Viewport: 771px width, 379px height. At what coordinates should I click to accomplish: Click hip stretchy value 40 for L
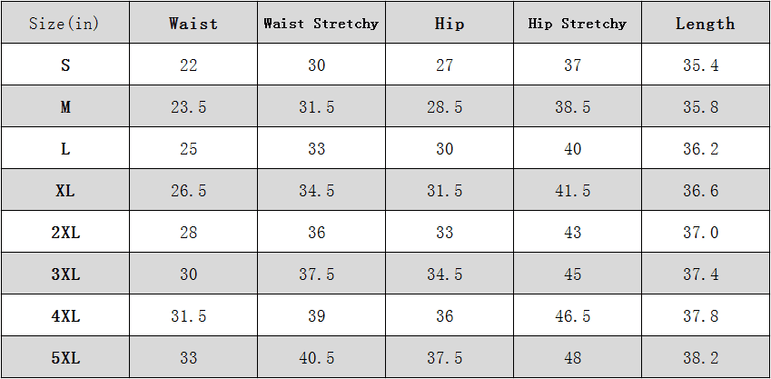coord(572,148)
